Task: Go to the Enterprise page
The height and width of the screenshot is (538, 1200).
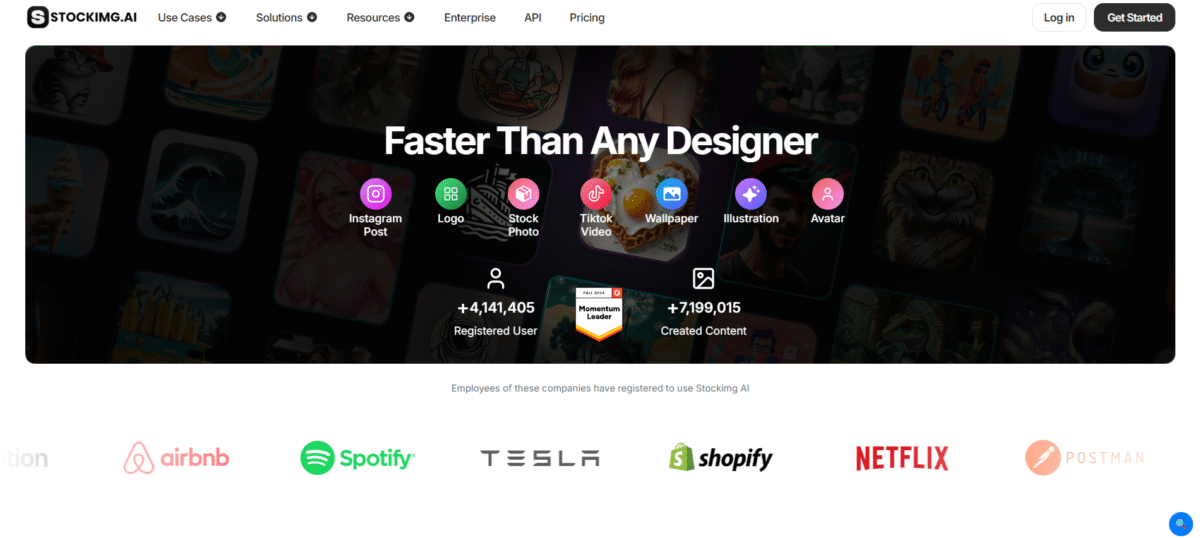Action: point(470,17)
